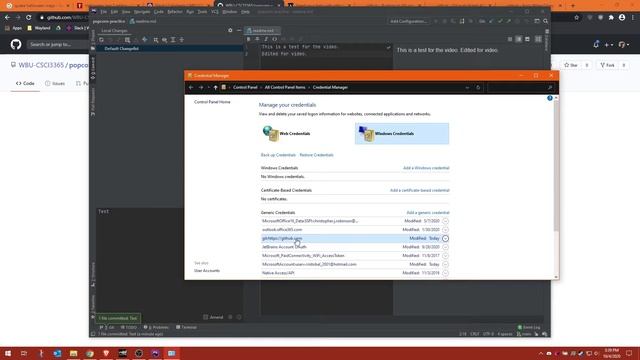The width and height of the screenshot is (640, 360).
Task: Select the Windows Credentials vault
Action: 402,133
